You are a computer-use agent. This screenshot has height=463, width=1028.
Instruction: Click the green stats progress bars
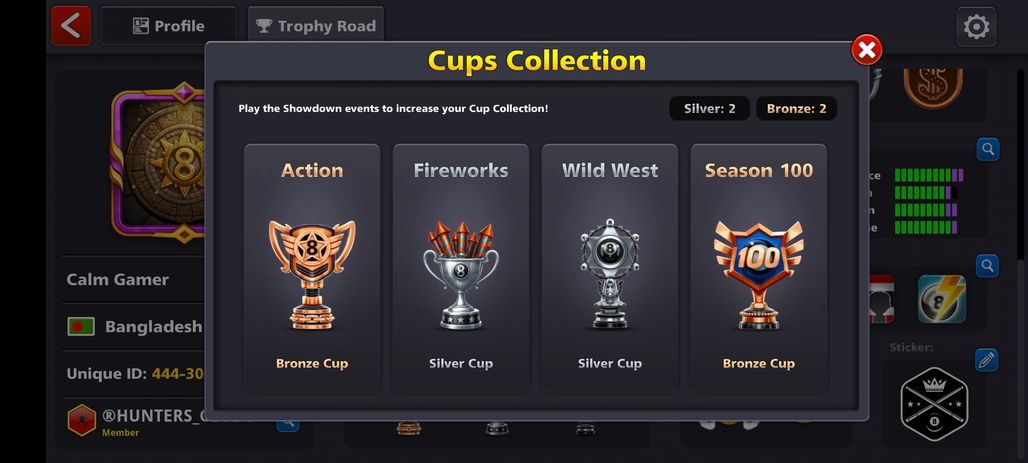(x=928, y=201)
